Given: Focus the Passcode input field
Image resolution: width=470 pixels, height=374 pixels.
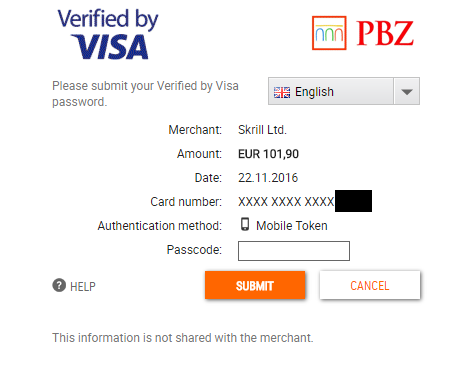Looking at the screenshot, I should coord(294,251).
